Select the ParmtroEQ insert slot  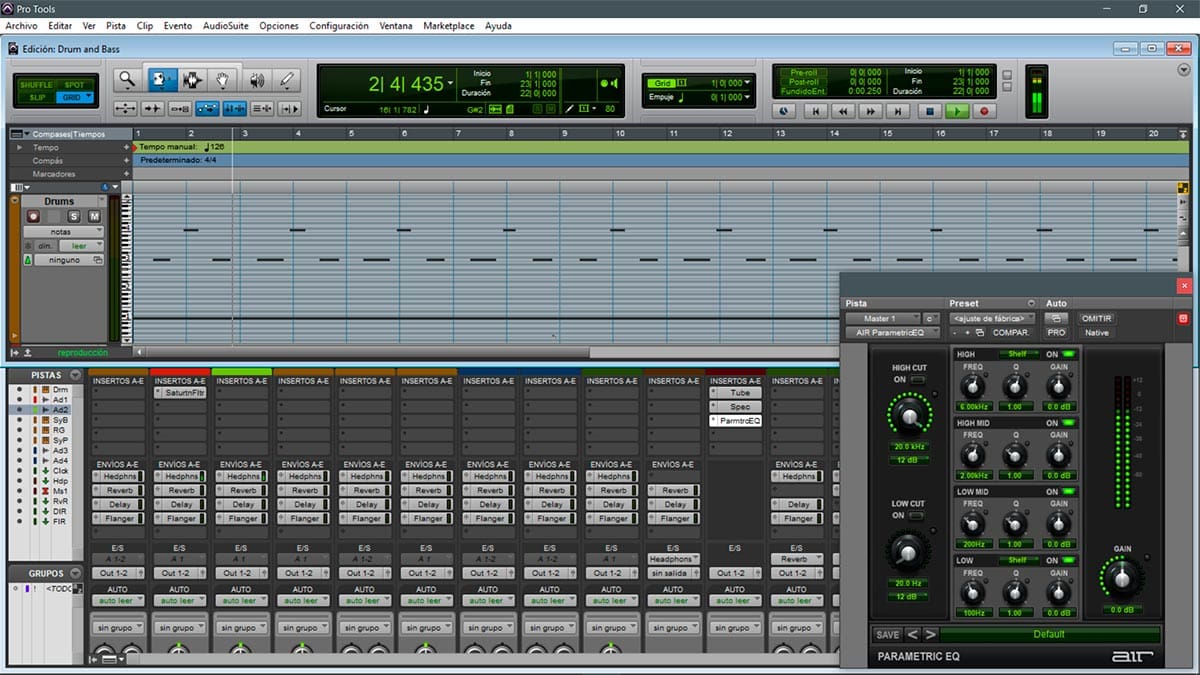[735, 421]
